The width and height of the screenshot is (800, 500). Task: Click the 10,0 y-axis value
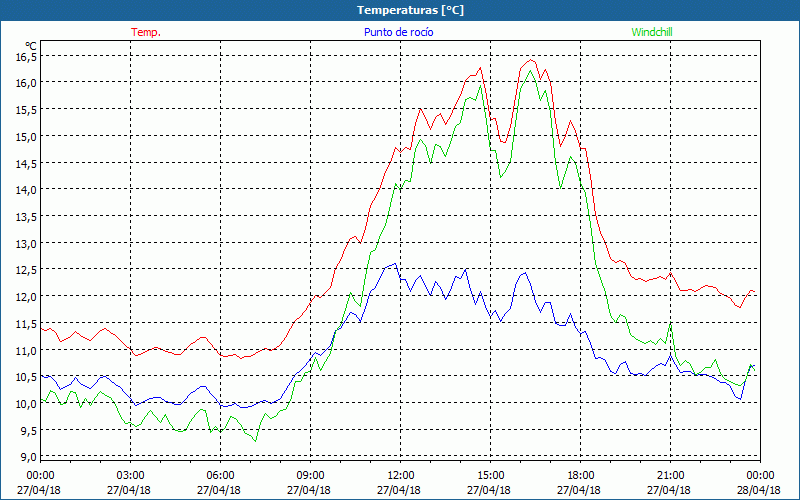(x=26, y=404)
